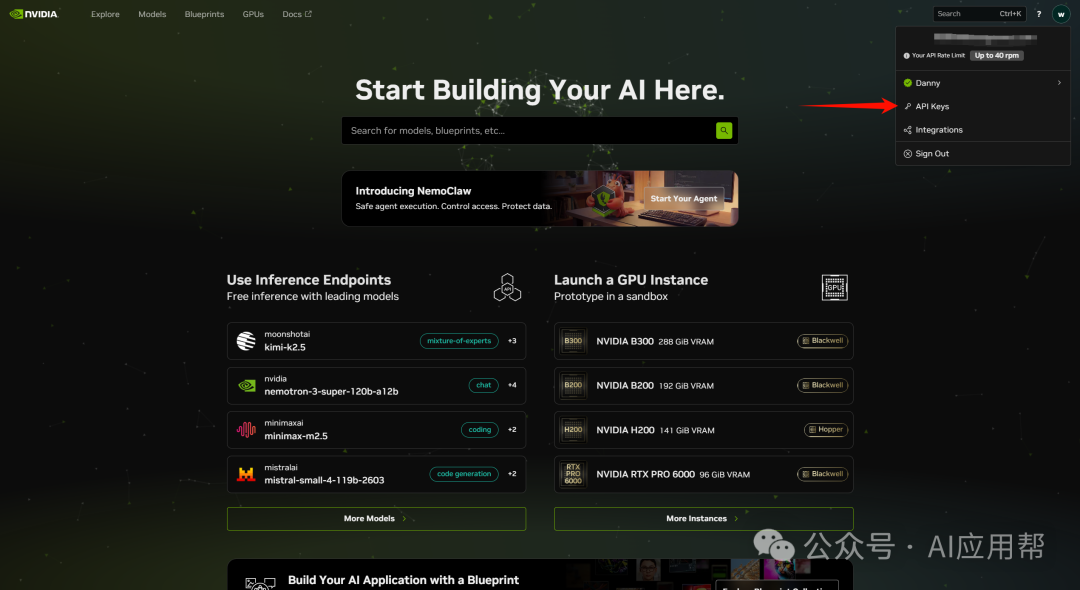The image size is (1080, 590).
Task: Click More Instances button
Action: click(x=703, y=519)
